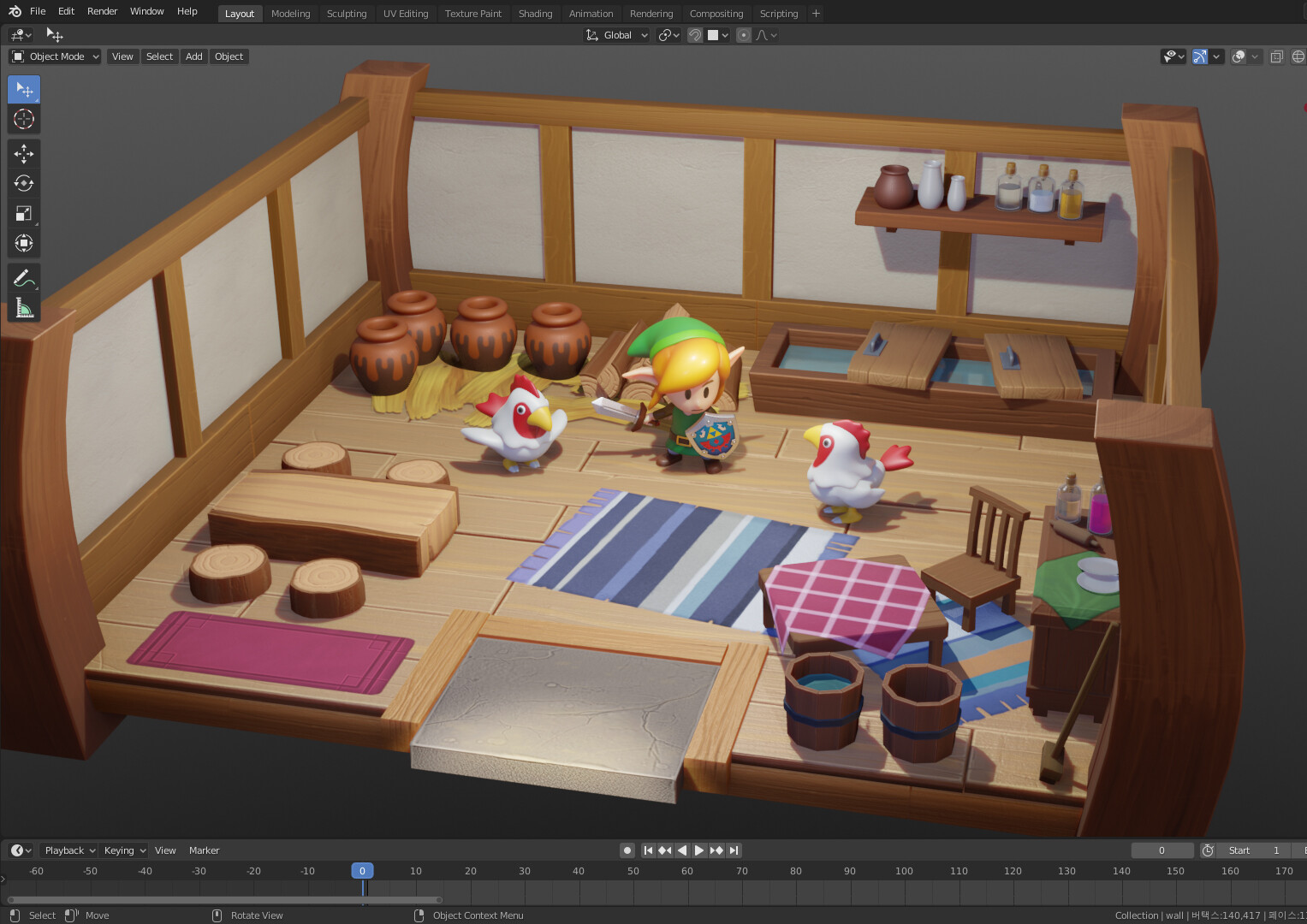The height and width of the screenshot is (924, 1307).
Task: Select the Annotate pencil tool
Action: (24, 278)
